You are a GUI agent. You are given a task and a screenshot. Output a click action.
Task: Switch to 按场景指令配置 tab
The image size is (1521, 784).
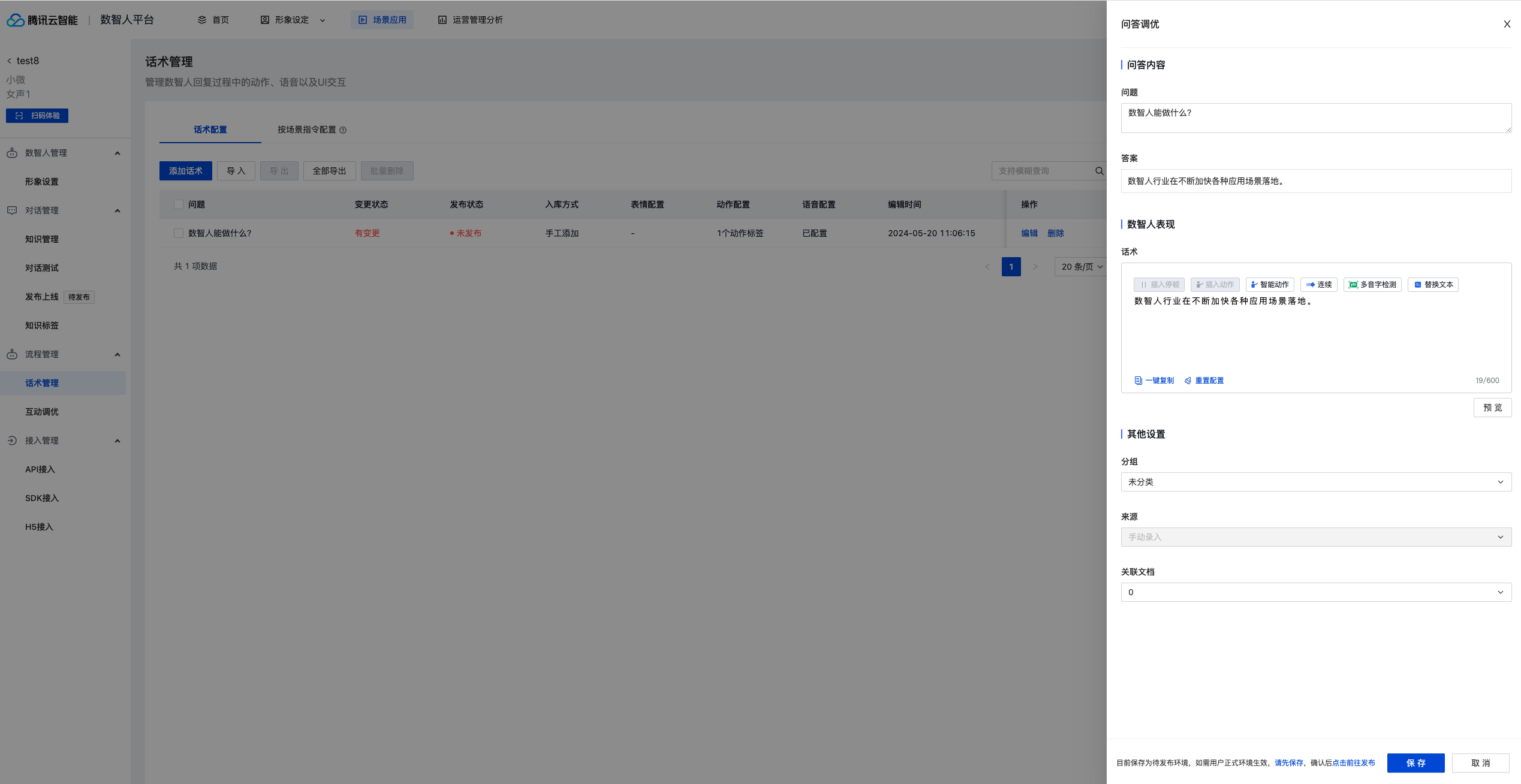307,129
